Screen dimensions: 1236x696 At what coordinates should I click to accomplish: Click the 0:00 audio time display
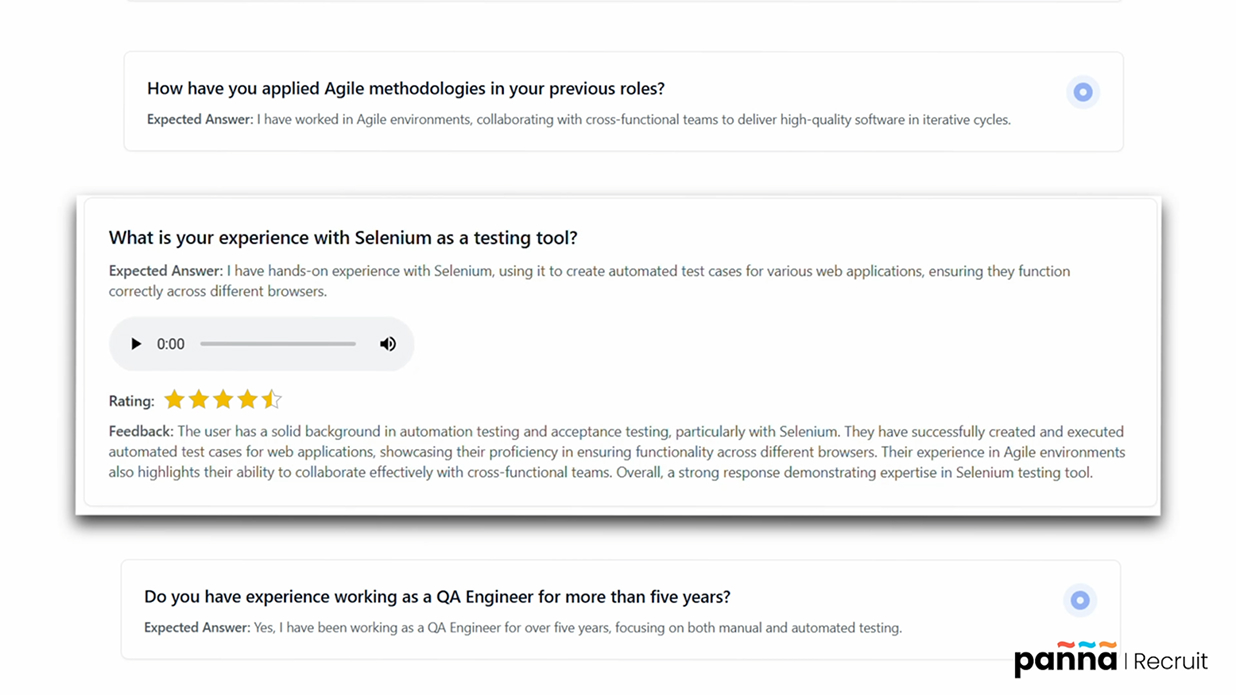point(171,344)
